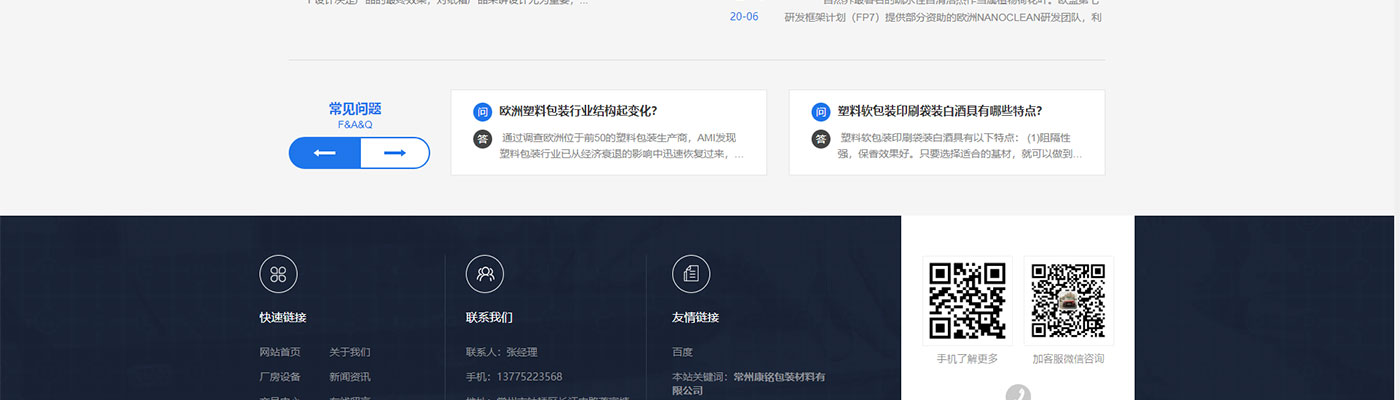Open FAQ question 塑料软包装印刷袋装白酒具有哪些特点?
Screen dimensions: 1400x400
tap(939, 111)
